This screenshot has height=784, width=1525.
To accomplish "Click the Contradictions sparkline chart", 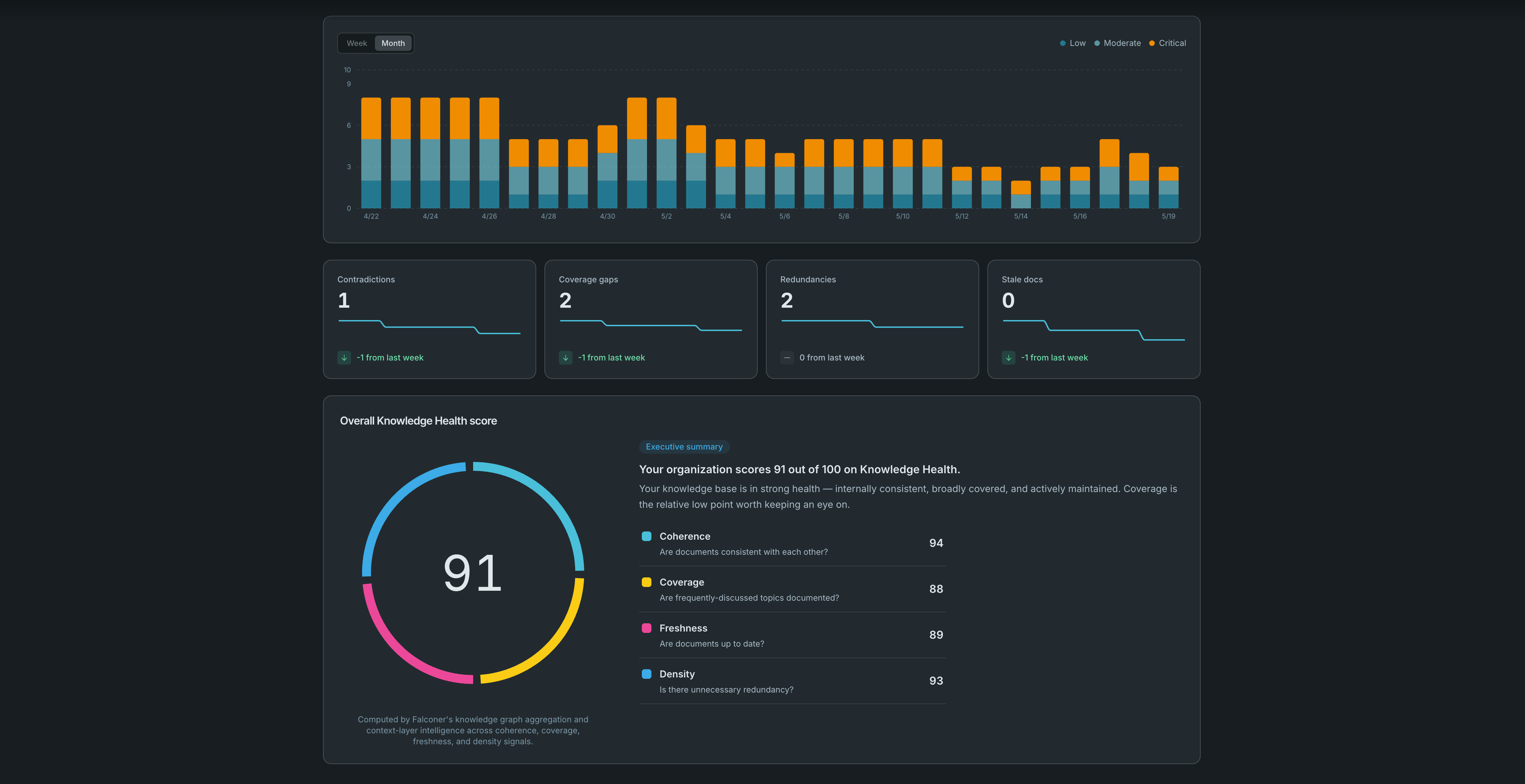I will click(429, 327).
